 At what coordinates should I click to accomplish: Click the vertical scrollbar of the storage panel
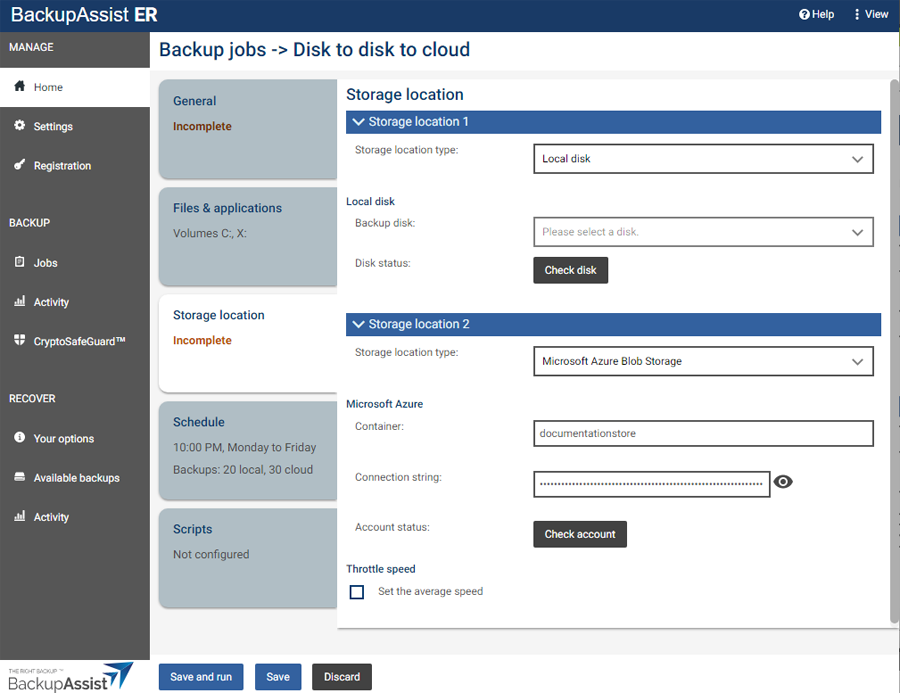894,350
